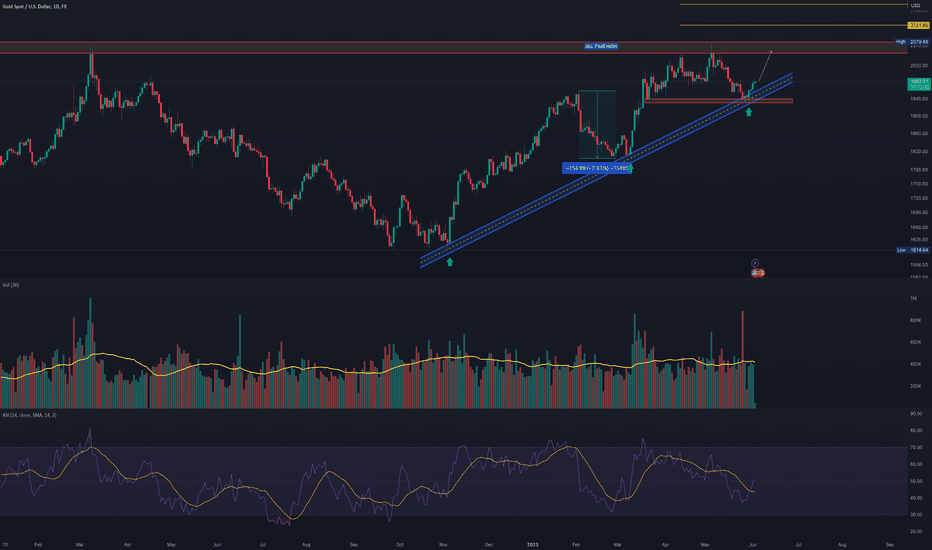Click the 2023 year label on time axis
Screen dimensions: 932x550
(x=533, y=545)
